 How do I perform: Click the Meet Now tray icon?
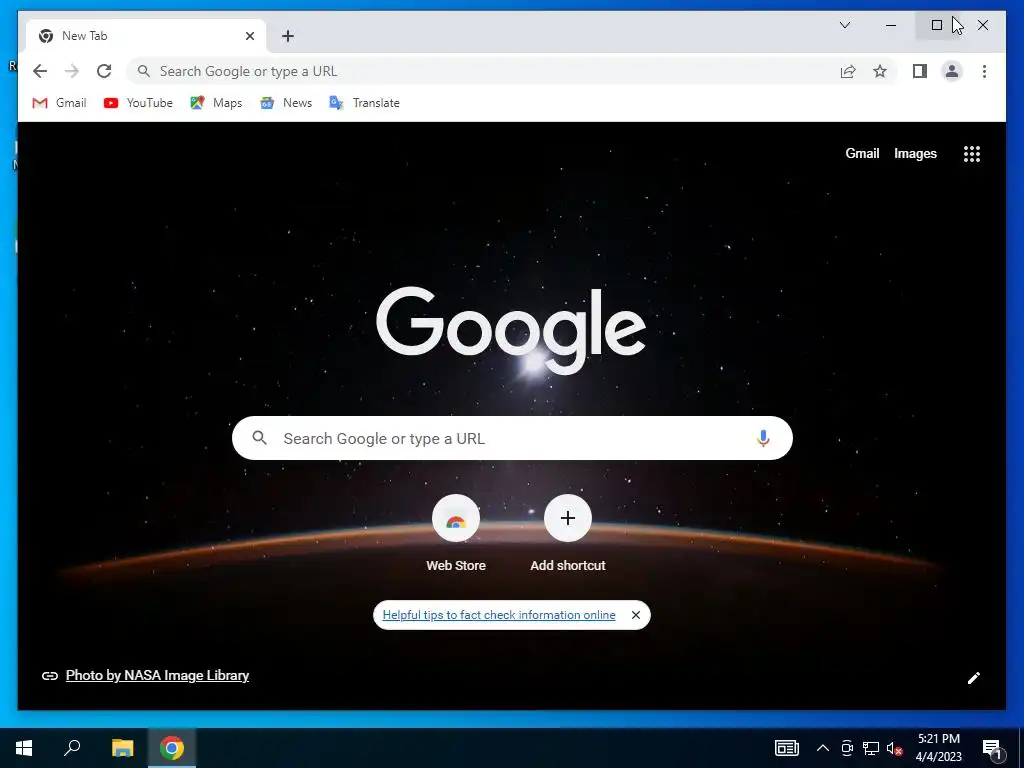point(847,748)
